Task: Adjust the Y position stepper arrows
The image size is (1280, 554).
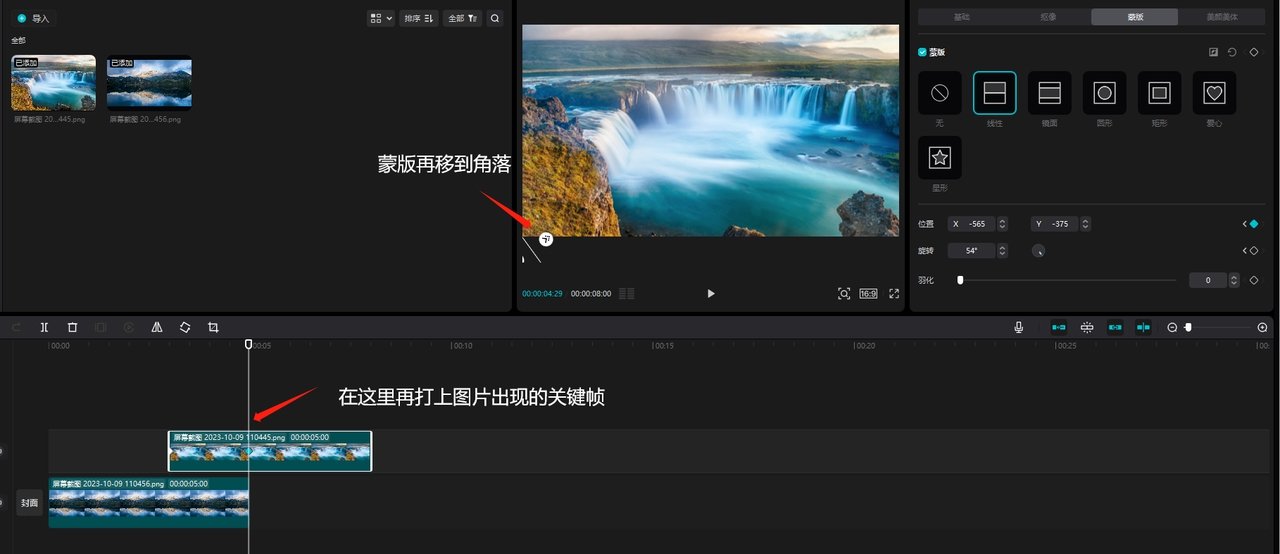Action: (x=1086, y=224)
